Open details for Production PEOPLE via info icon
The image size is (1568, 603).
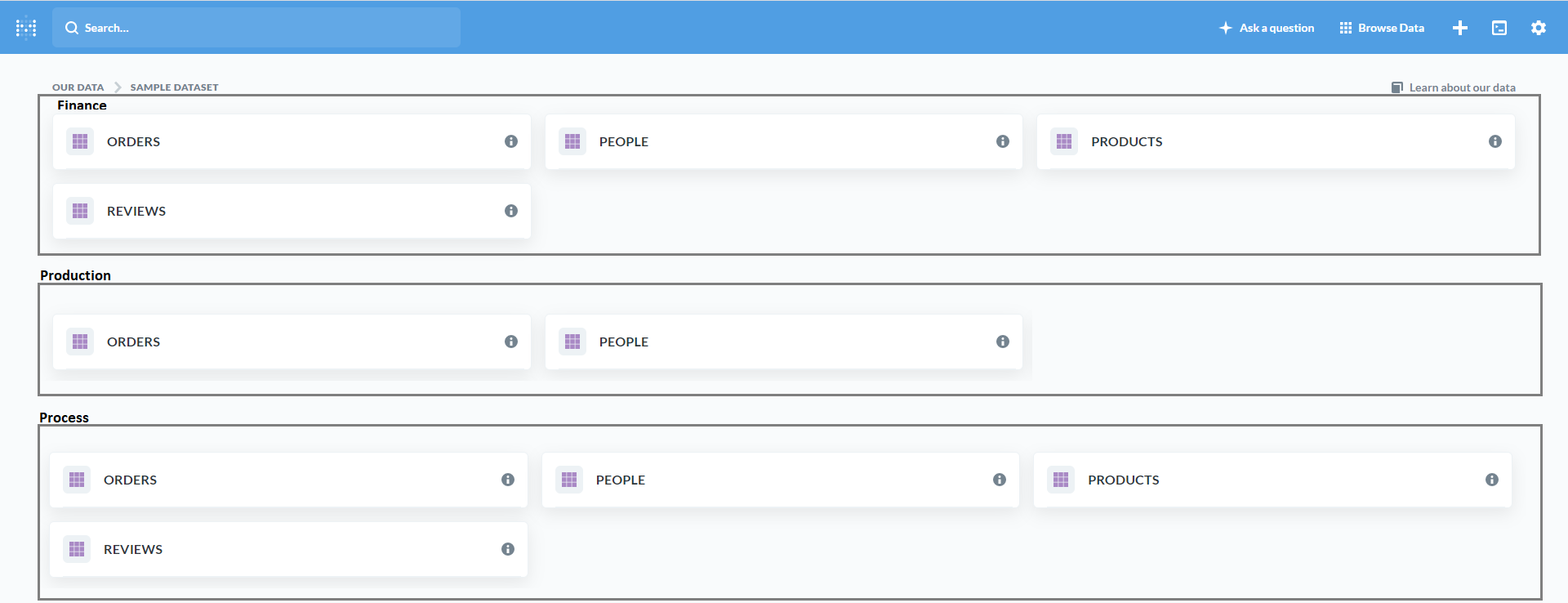coord(1002,342)
